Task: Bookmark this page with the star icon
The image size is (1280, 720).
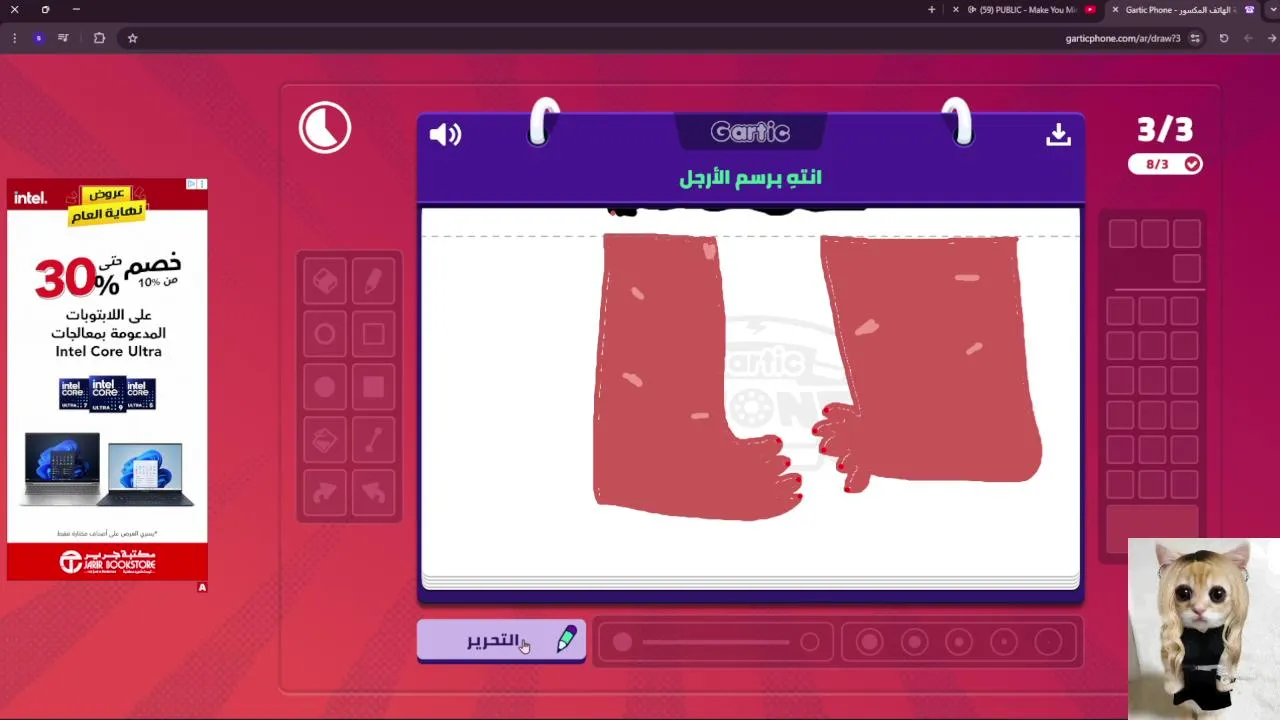Action: (x=132, y=38)
